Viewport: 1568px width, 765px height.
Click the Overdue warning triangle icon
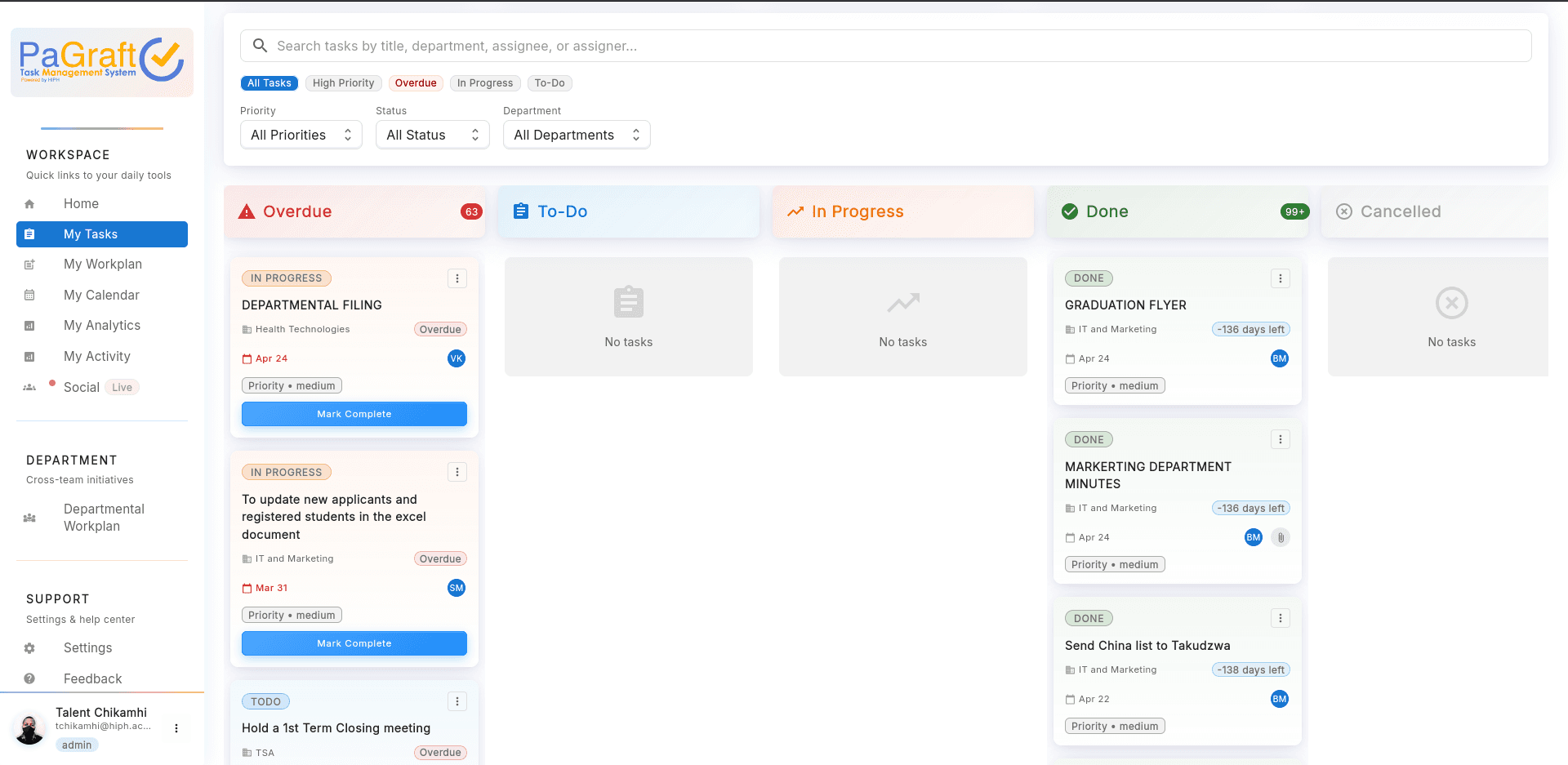click(247, 211)
